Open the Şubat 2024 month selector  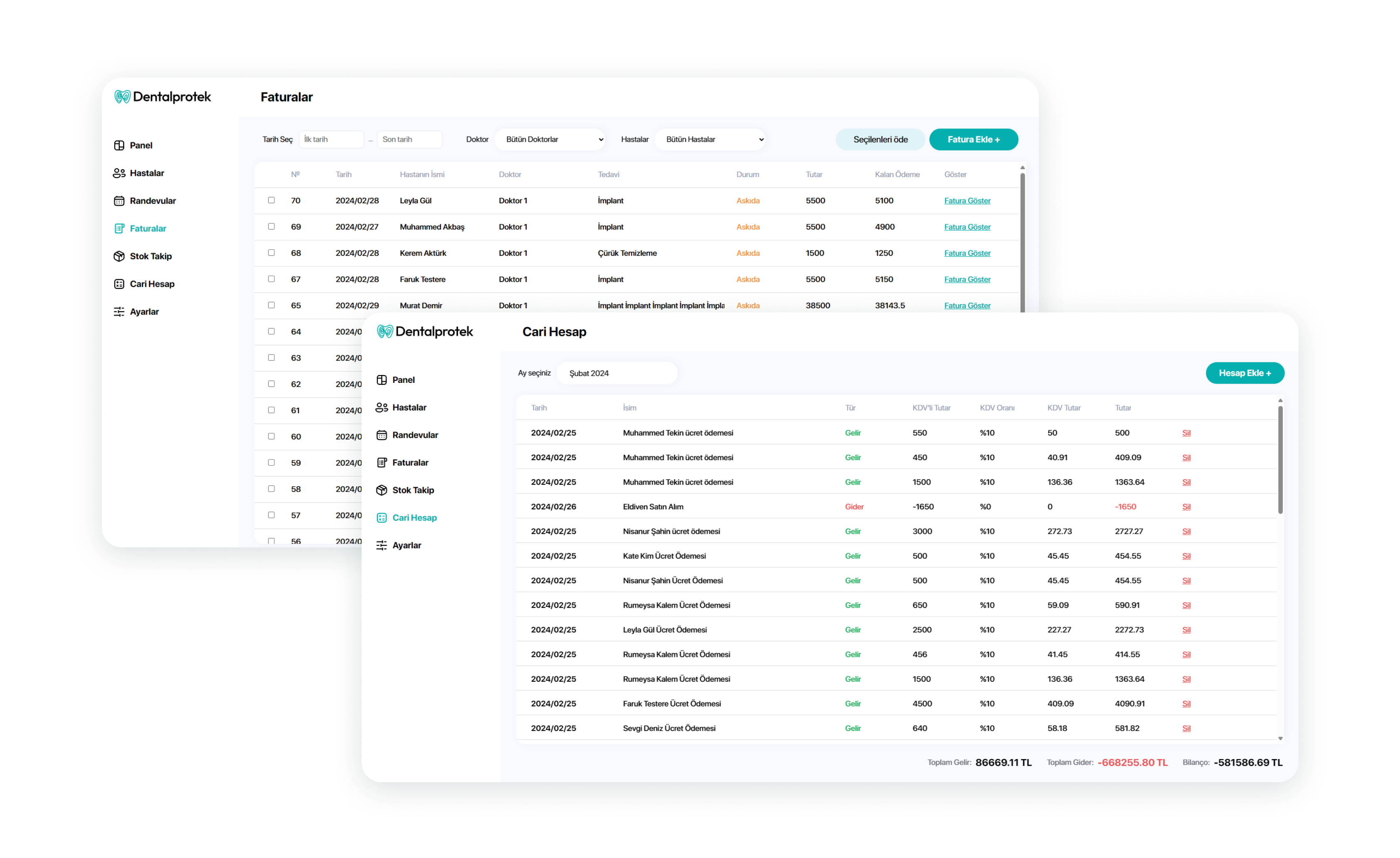click(x=616, y=373)
